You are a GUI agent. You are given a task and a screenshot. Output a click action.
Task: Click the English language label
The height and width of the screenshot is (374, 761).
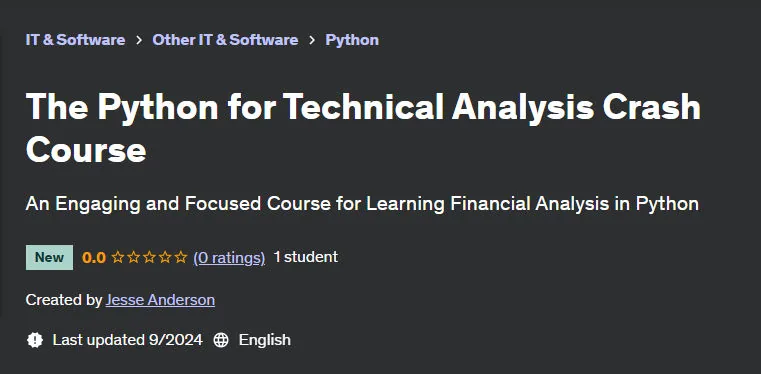(x=265, y=340)
